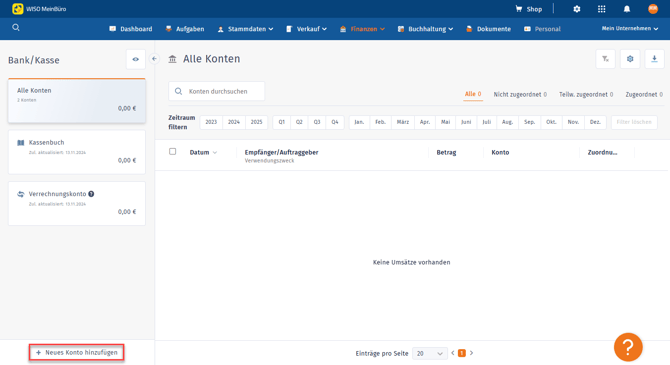670x365 pixels.
Task: Open Dokumente page
Action: pos(488,29)
